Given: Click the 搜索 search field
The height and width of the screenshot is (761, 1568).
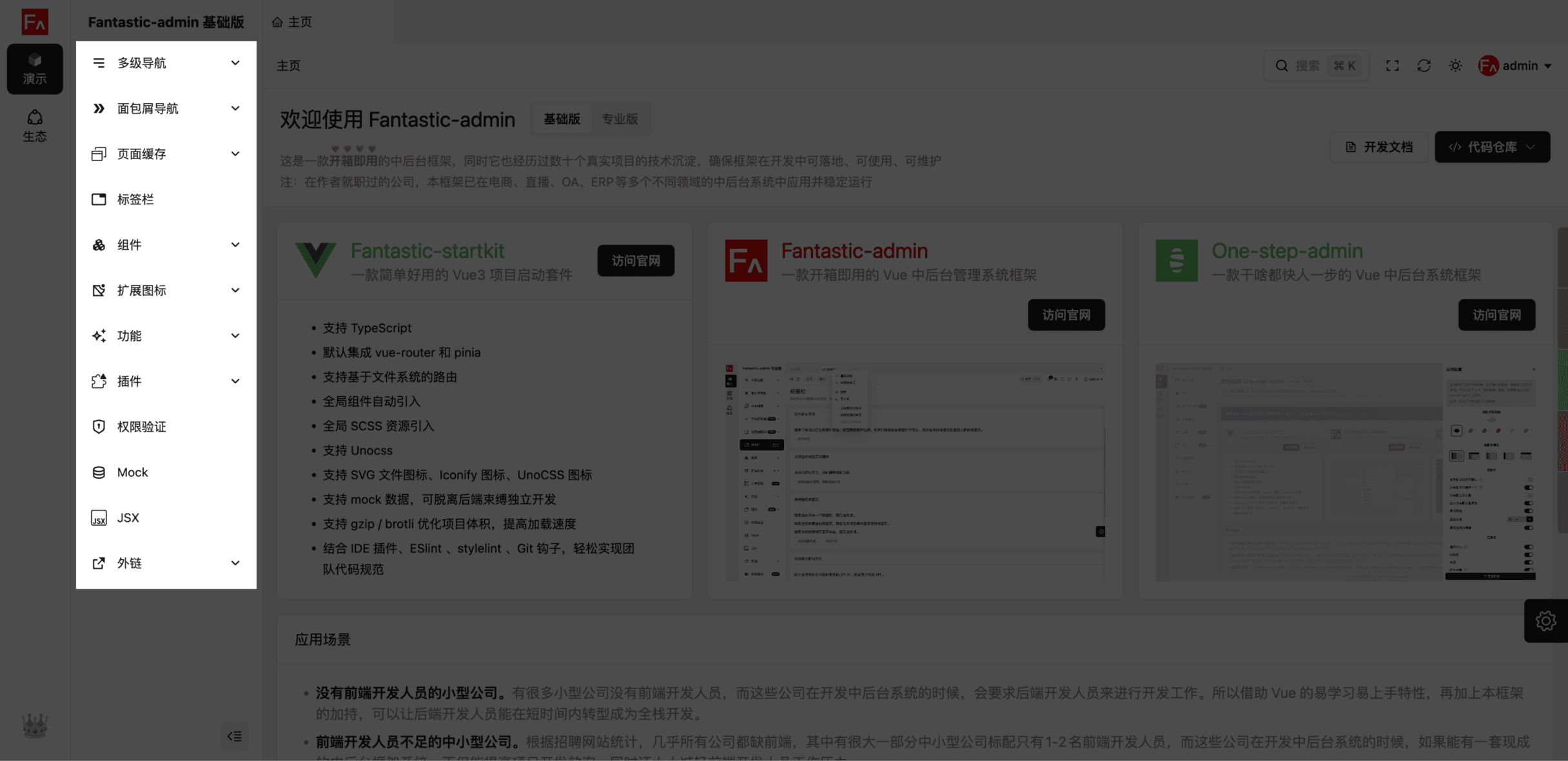Looking at the screenshot, I should click(x=1306, y=66).
